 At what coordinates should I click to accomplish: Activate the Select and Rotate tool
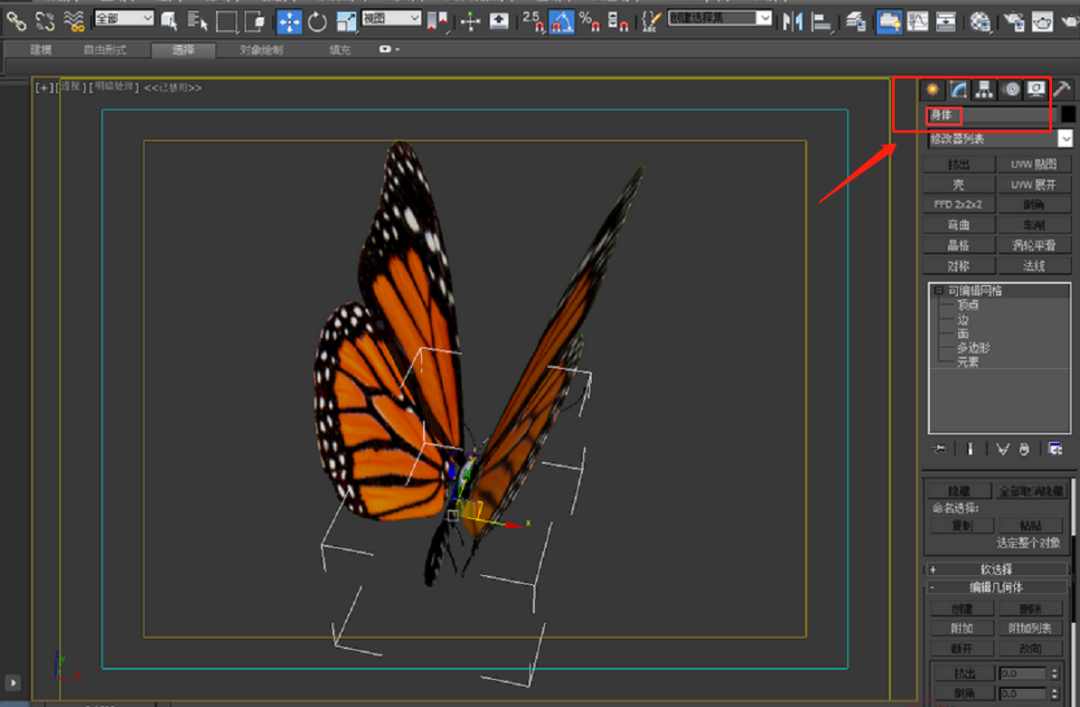[318, 21]
